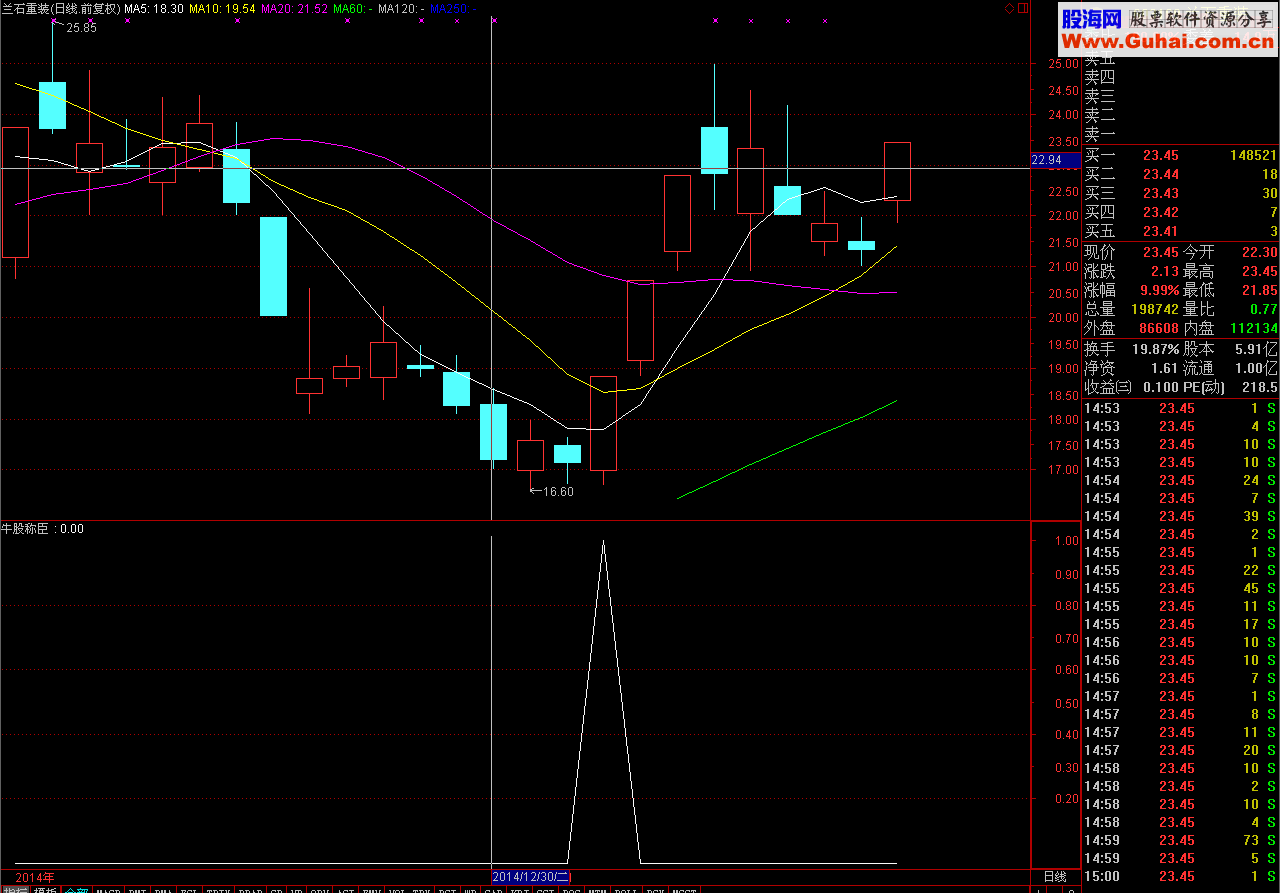Click the MA20: 21.52 legend
Image resolution: width=1280 pixels, height=893 pixels.
tap(294, 8)
